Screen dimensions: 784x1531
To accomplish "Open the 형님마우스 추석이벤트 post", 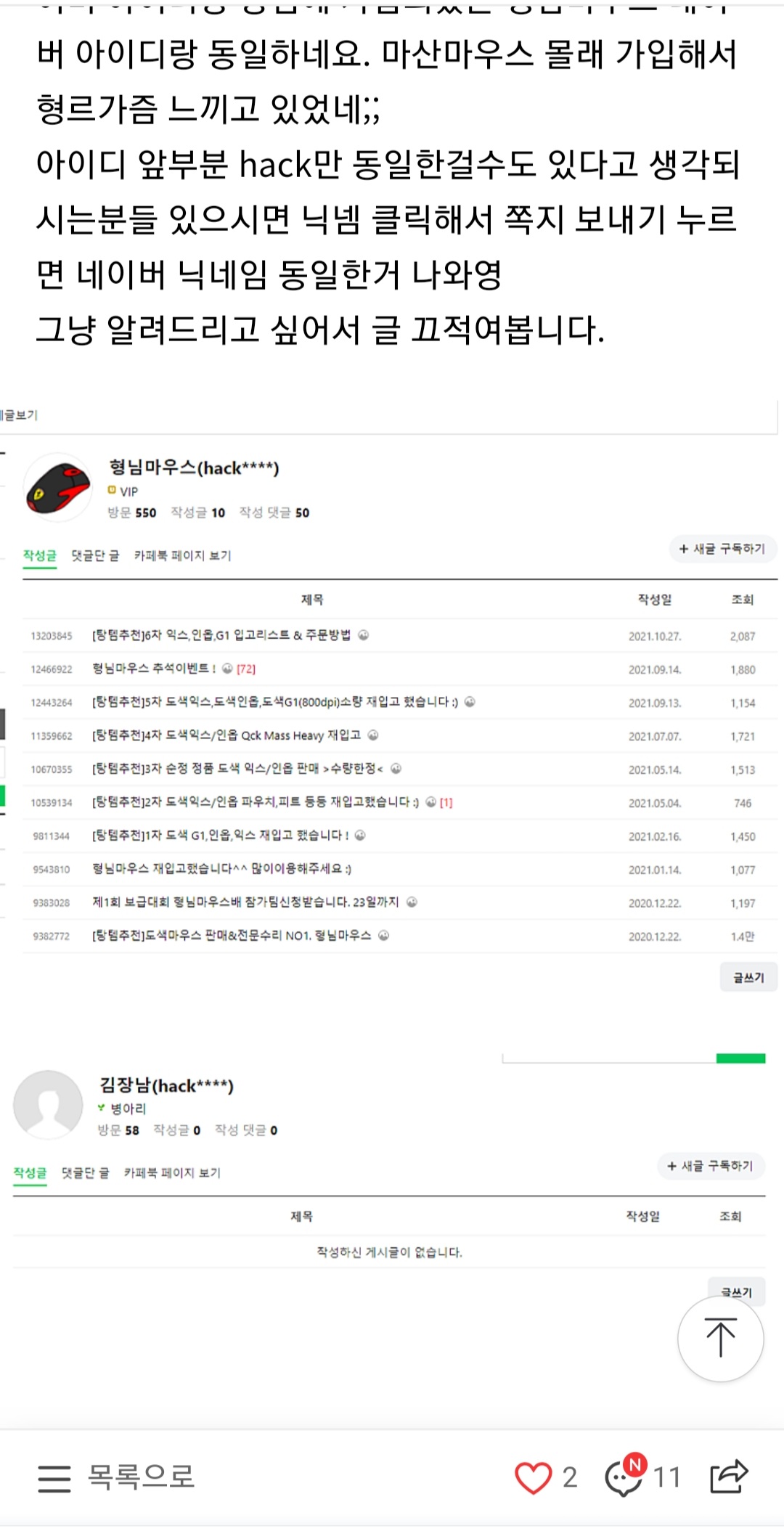I will tap(154, 669).
